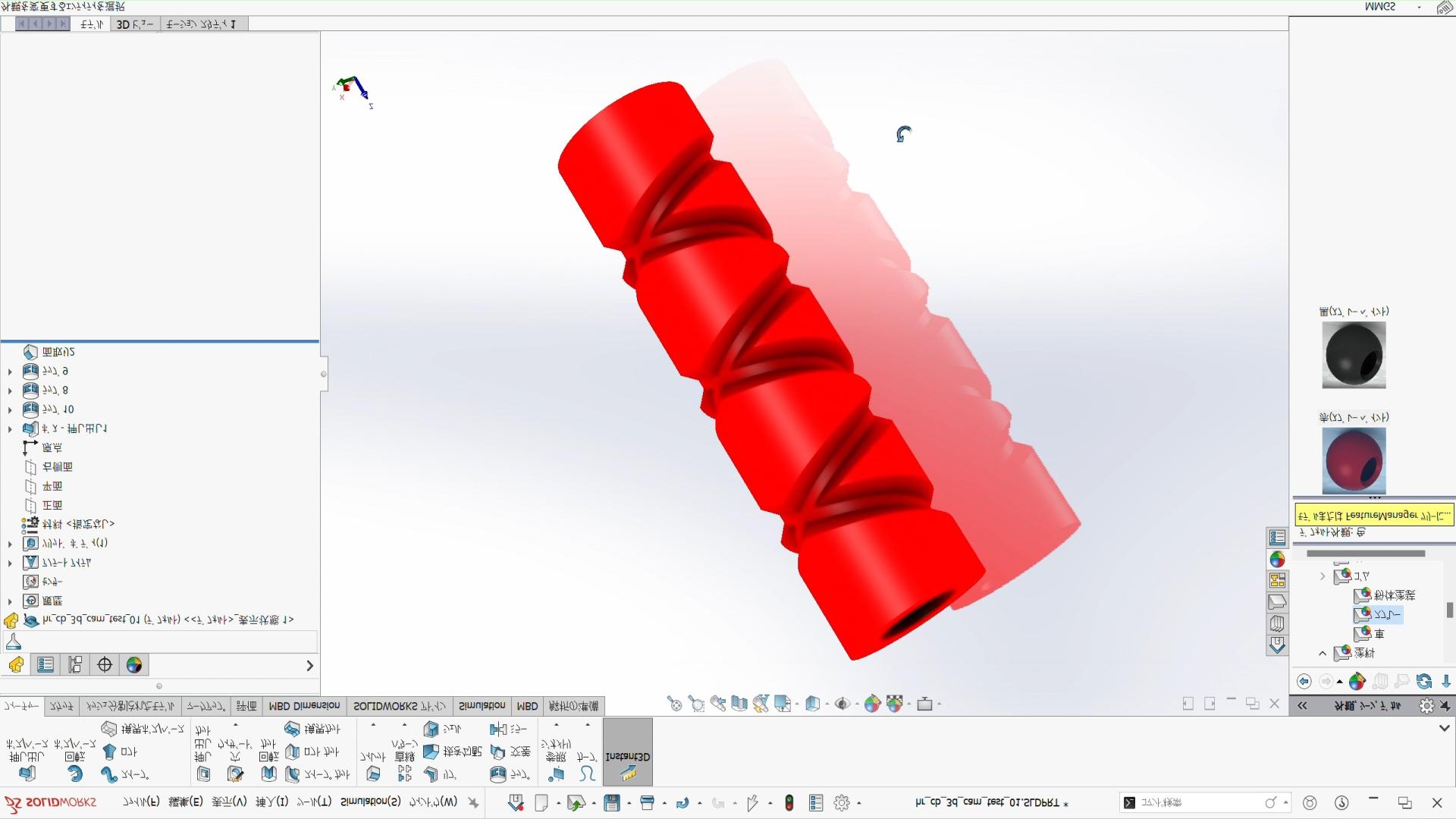Switch to the MBD Dimension ribbon tab
1456x819 pixels.
coord(304,706)
